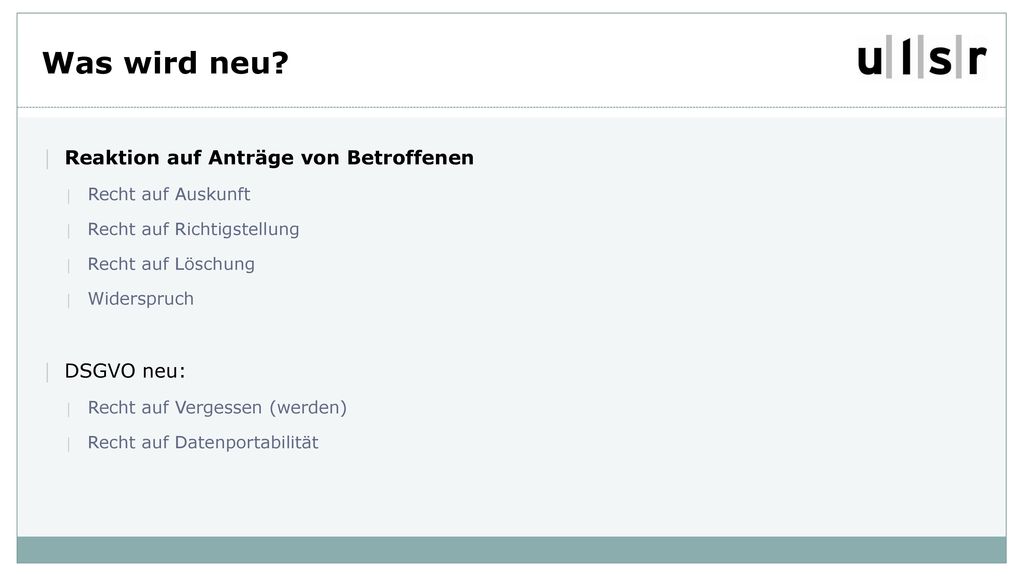Click the bullet marker before 'Recht auf Datenportabilität'
This screenshot has width=1024, height=576.
coord(69,444)
